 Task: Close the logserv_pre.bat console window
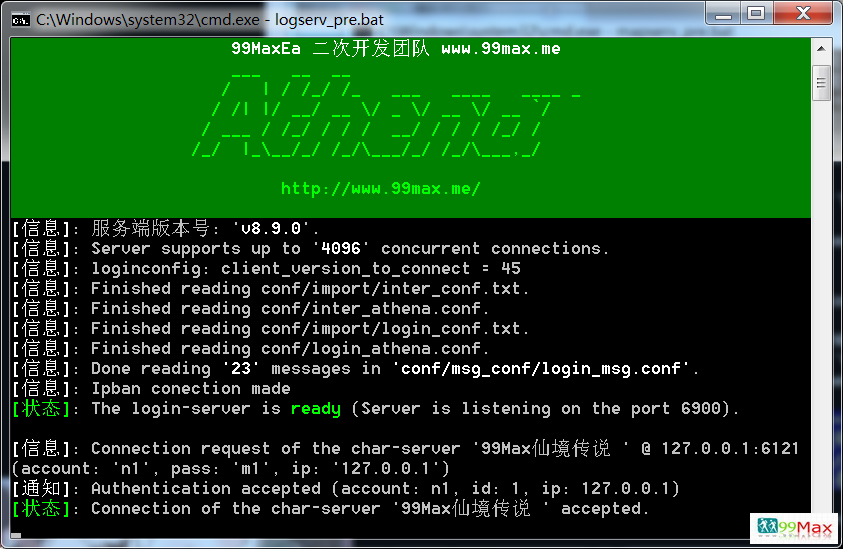coord(802,13)
